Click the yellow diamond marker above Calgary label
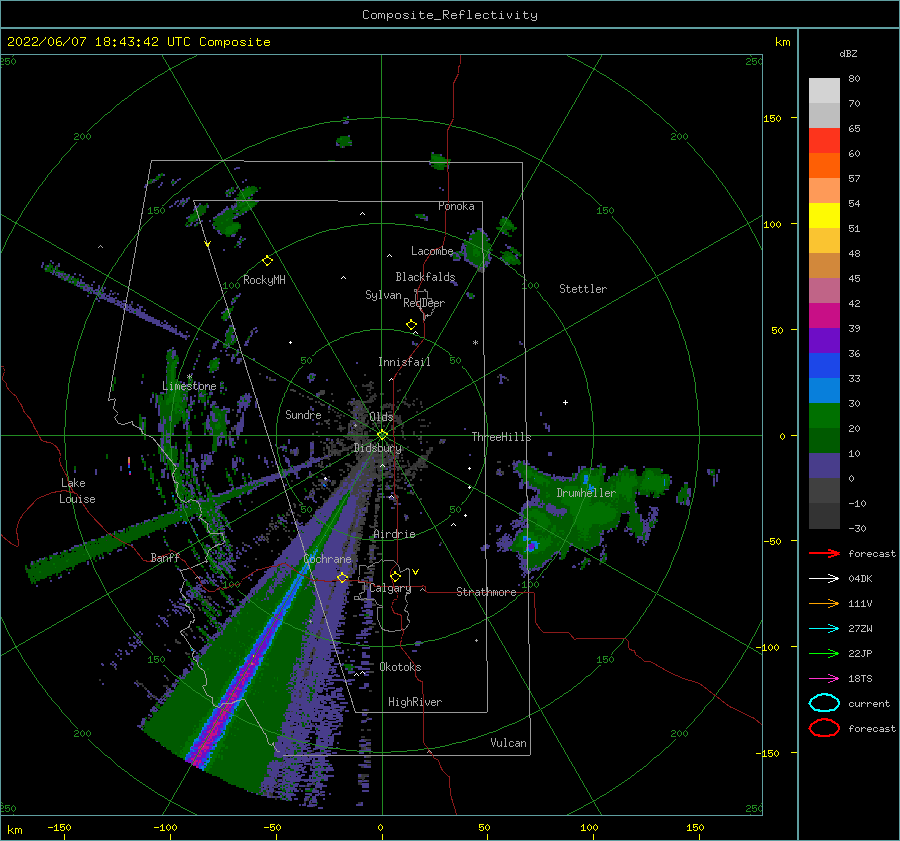This screenshot has height=841, width=900. 395,576
